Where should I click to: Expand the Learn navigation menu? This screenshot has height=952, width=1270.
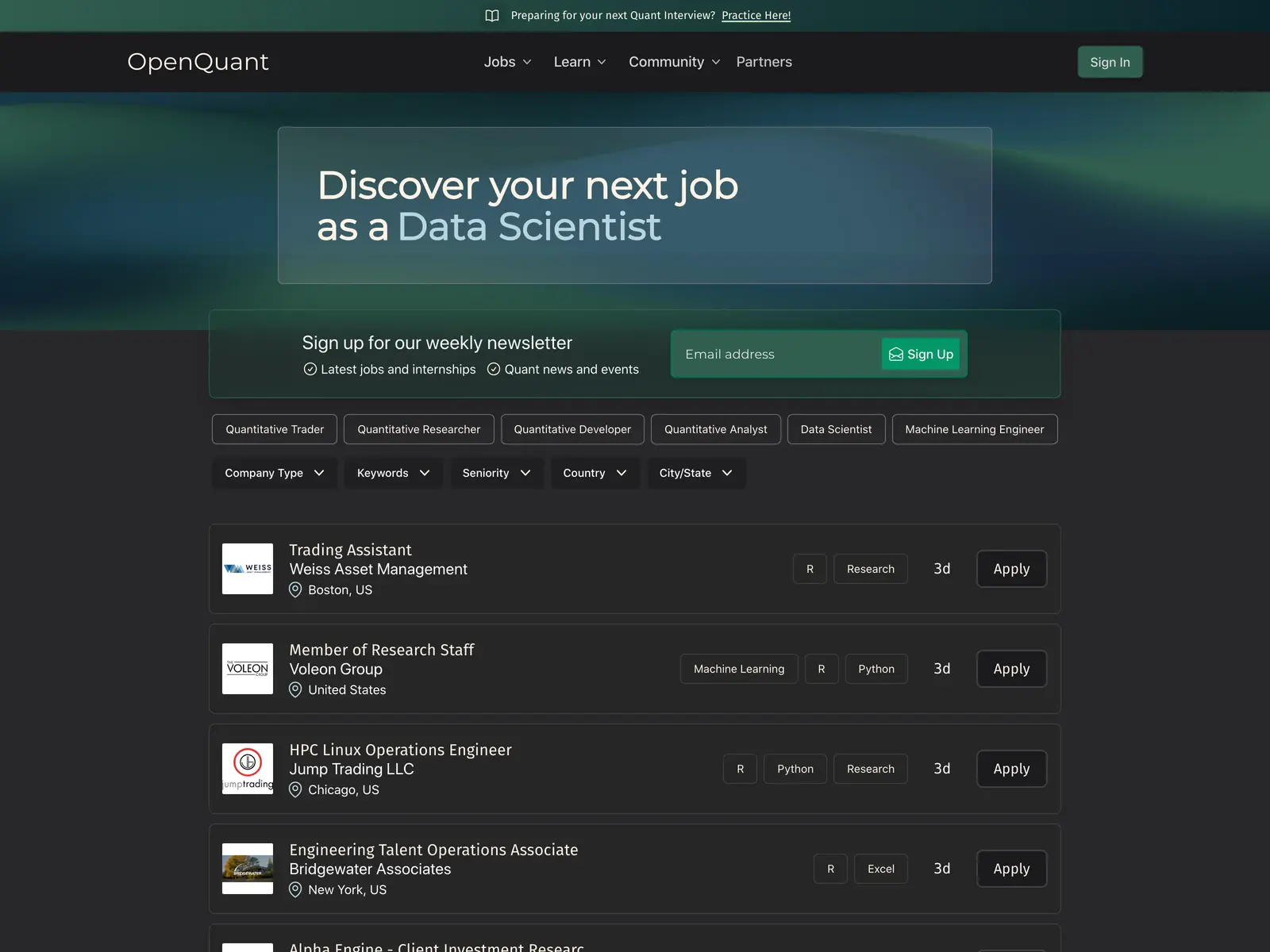pyautogui.click(x=580, y=62)
